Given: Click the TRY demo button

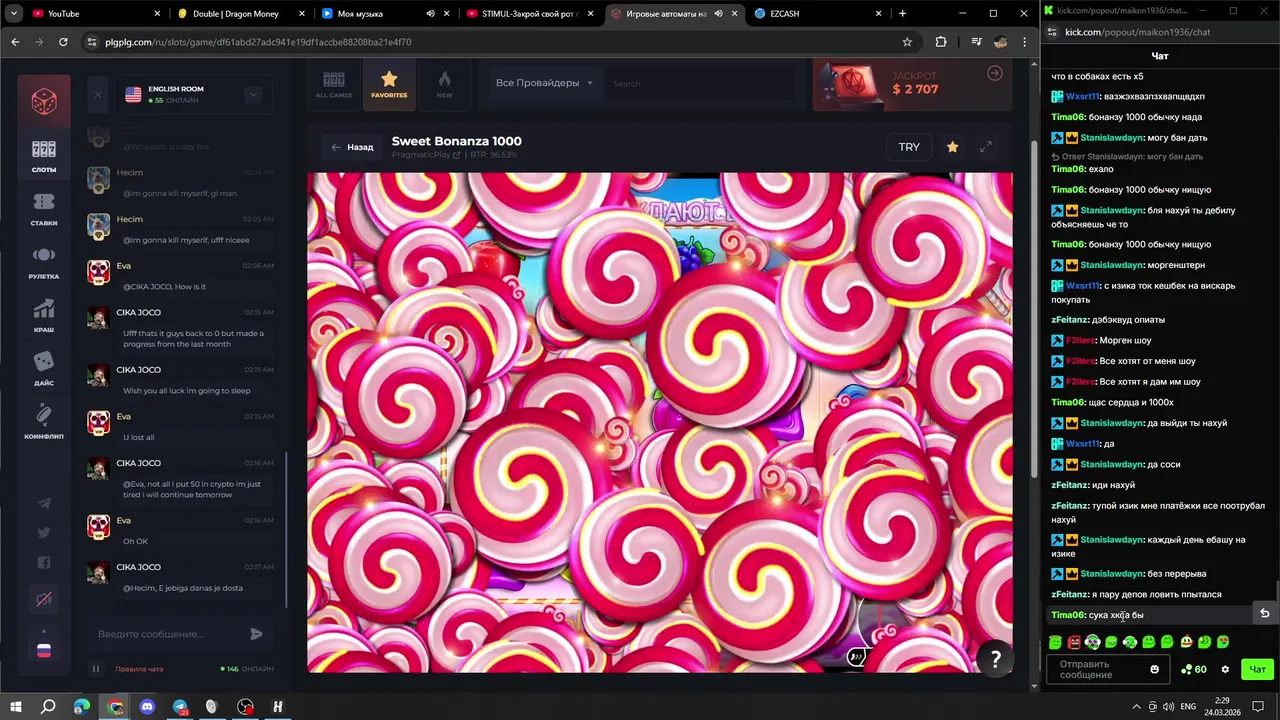Looking at the screenshot, I should (909, 147).
